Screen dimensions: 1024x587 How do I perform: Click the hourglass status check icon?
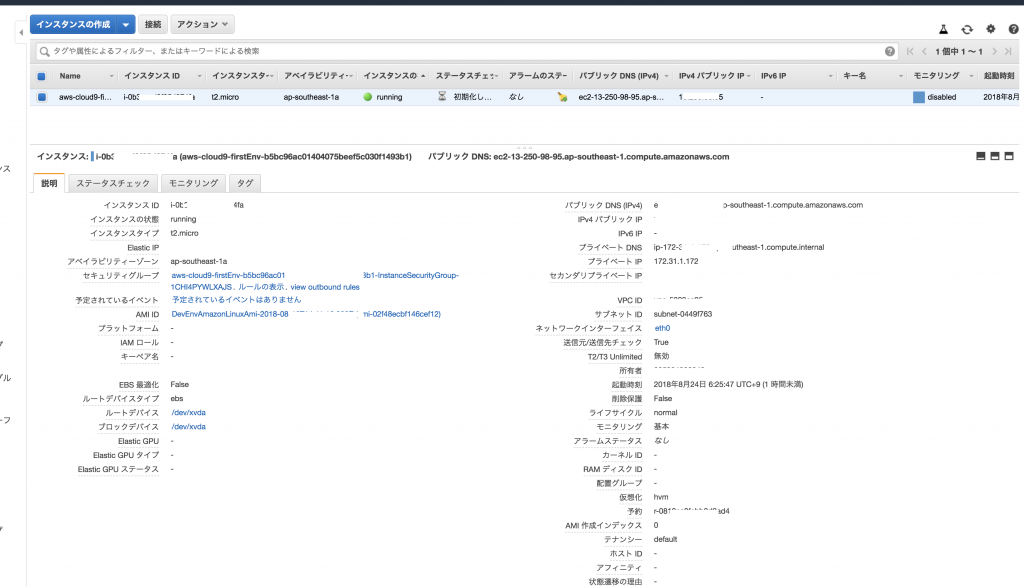(442, 96)
